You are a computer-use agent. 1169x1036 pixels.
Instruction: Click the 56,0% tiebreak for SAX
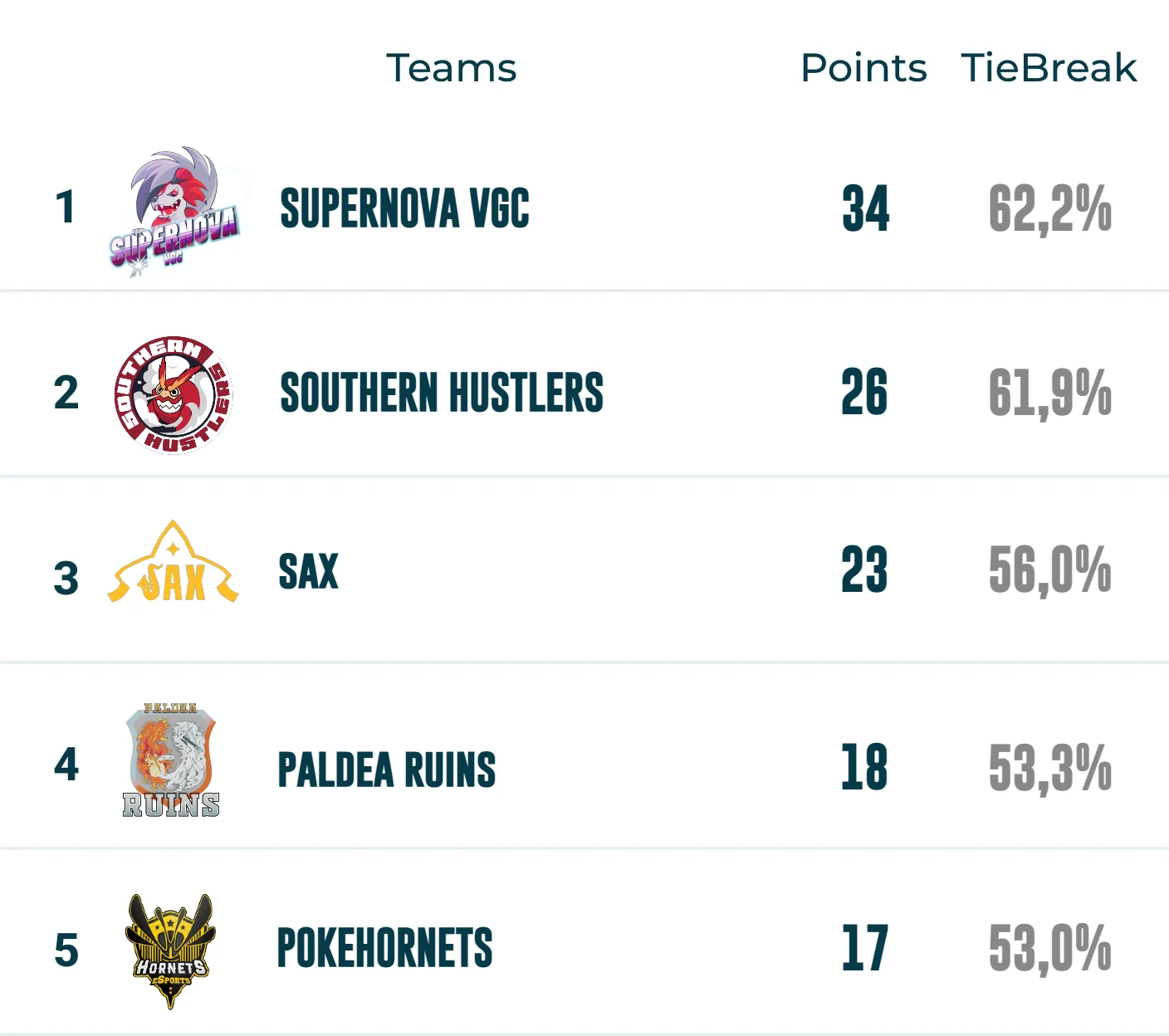point(1050,570)
